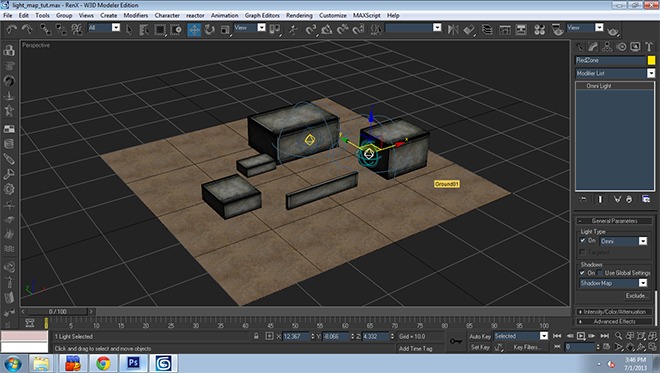Open the Display panel tab
Screen dimensions: 660x373
pyautogui.click(x=635, y=47)
